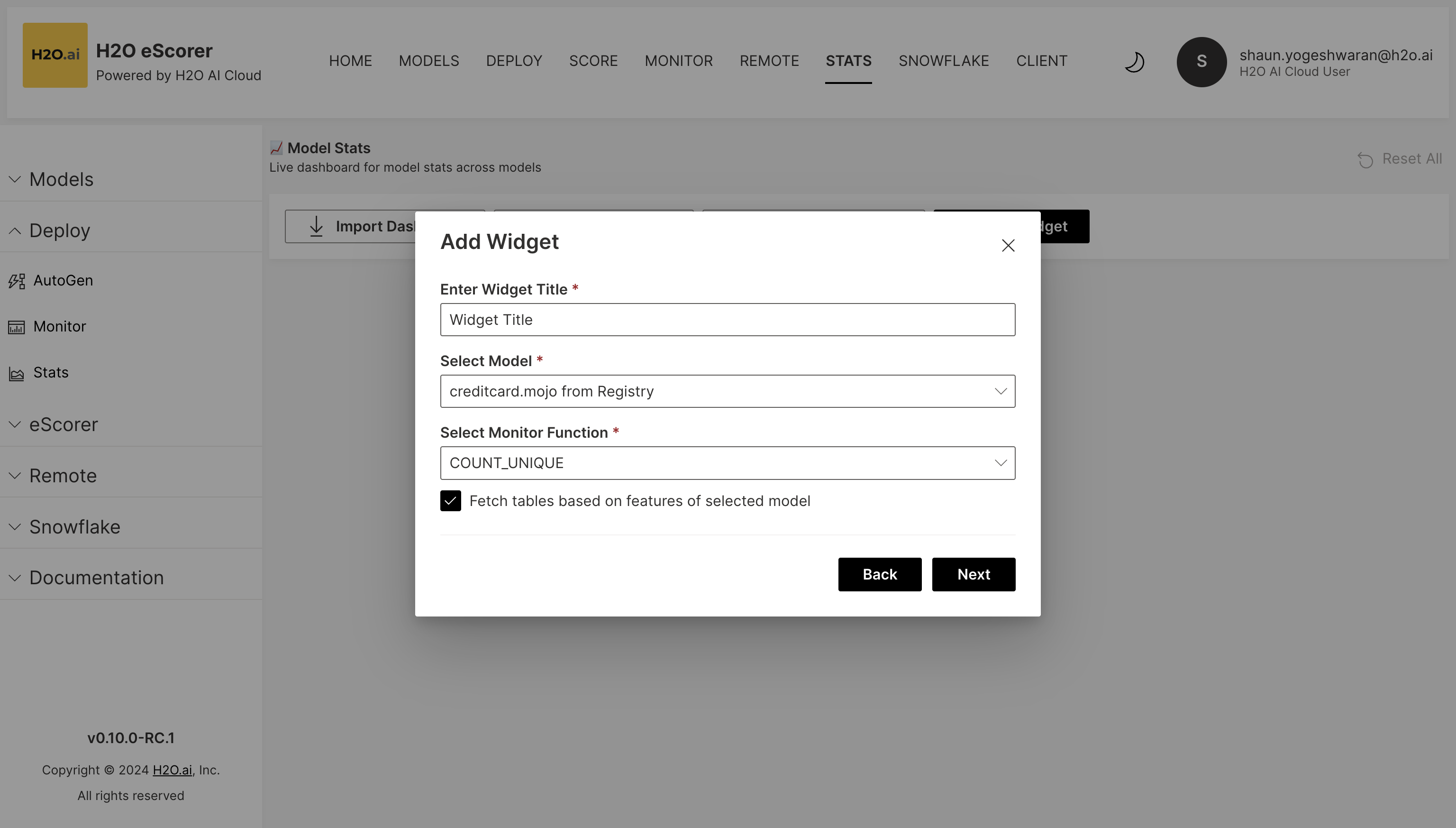The image size is (1456, 828).
Task: Open the AutoGen page from sidebar
Action: [x=63, y=280]
